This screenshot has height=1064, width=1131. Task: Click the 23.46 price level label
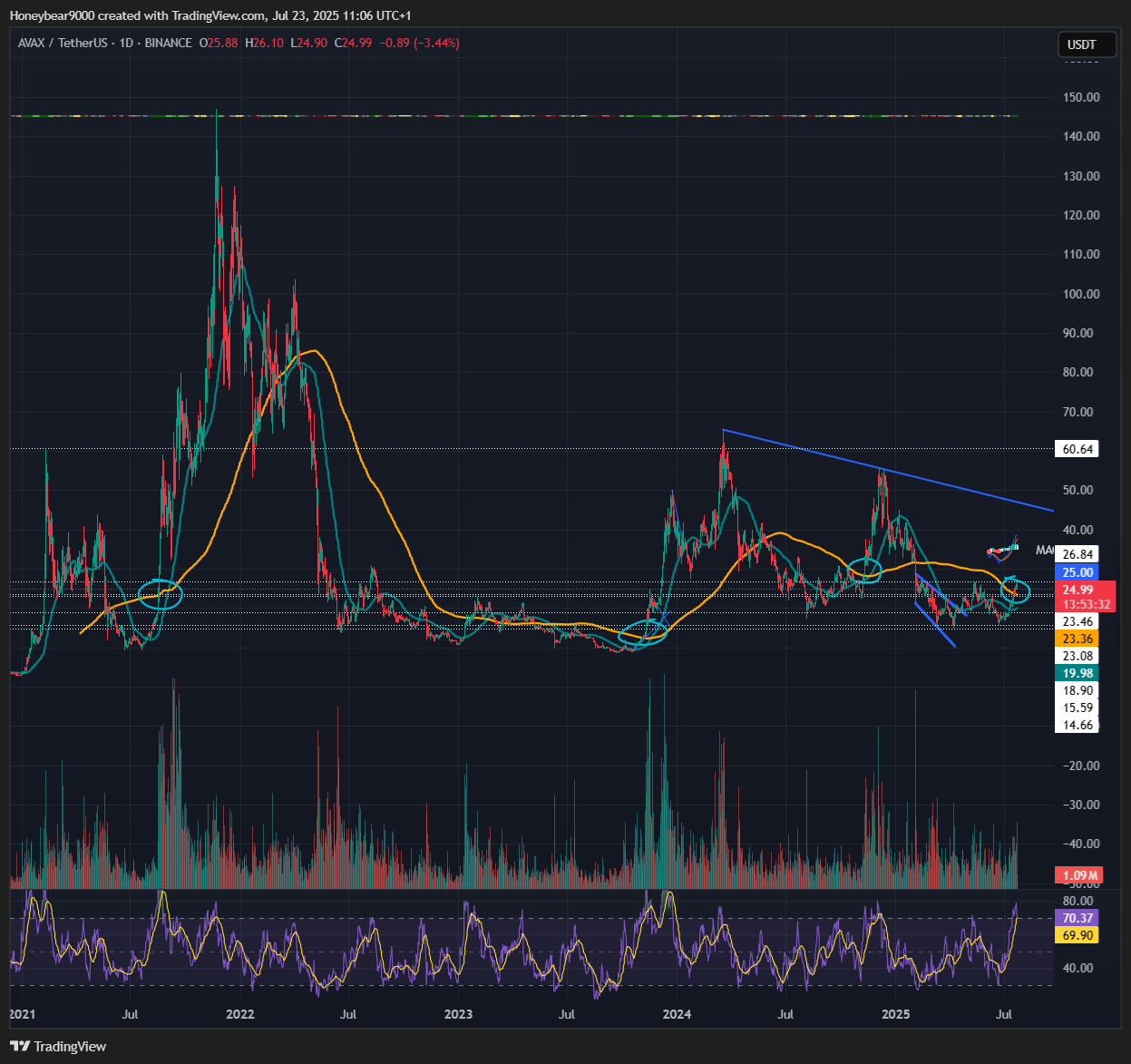pos(1077,621)
